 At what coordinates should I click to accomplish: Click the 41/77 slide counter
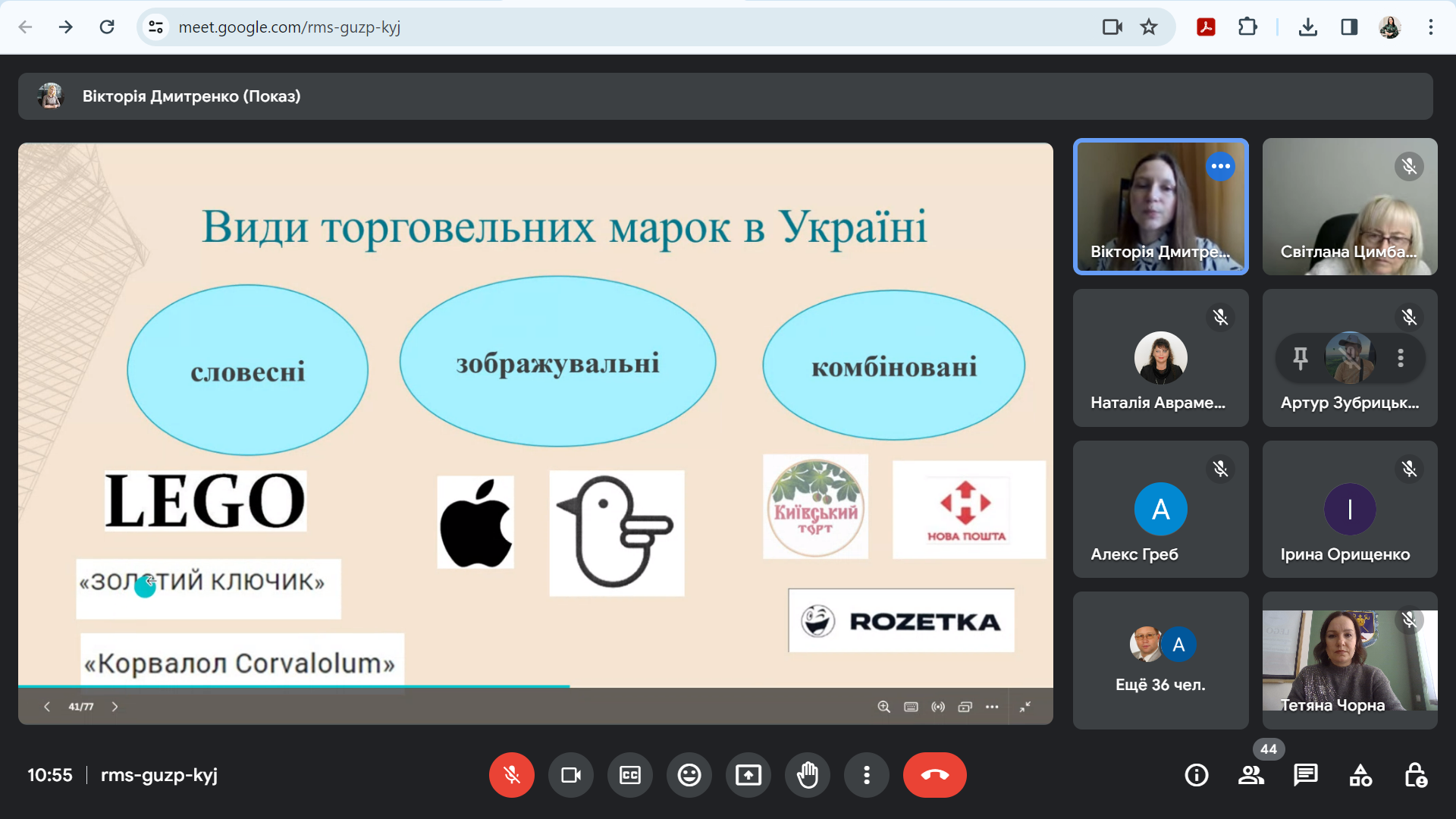tap(80, 707)
